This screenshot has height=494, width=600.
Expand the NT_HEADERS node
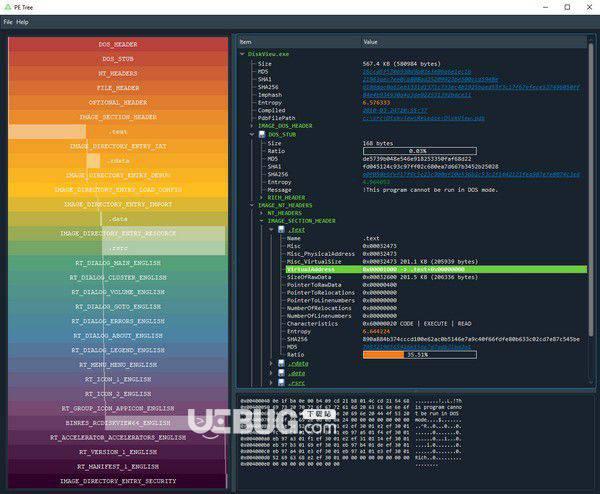coord(261,213)
